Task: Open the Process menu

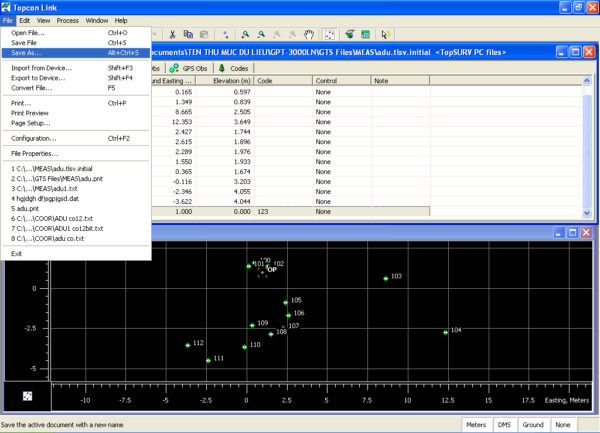Action: [68, 20]
